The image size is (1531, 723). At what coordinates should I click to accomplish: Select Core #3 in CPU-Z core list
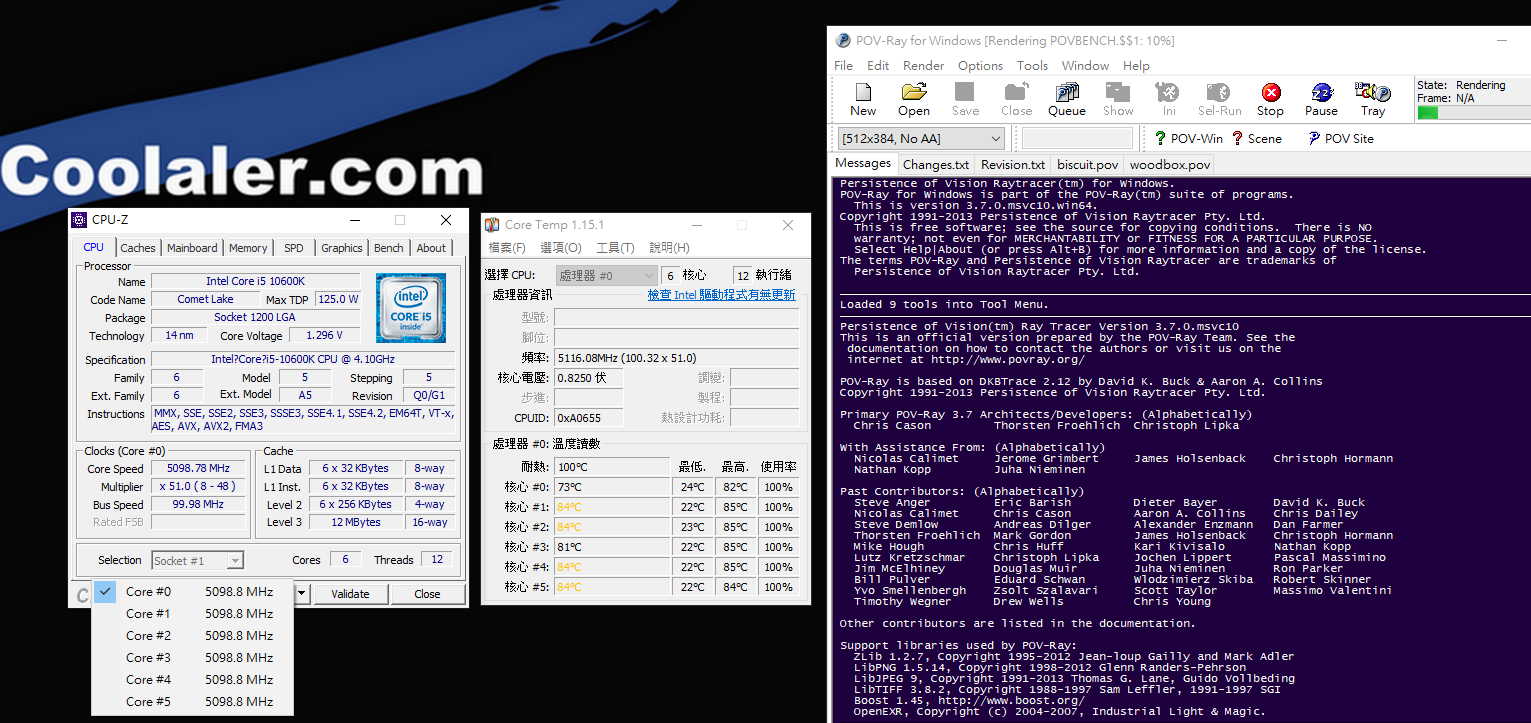point(193,657)
